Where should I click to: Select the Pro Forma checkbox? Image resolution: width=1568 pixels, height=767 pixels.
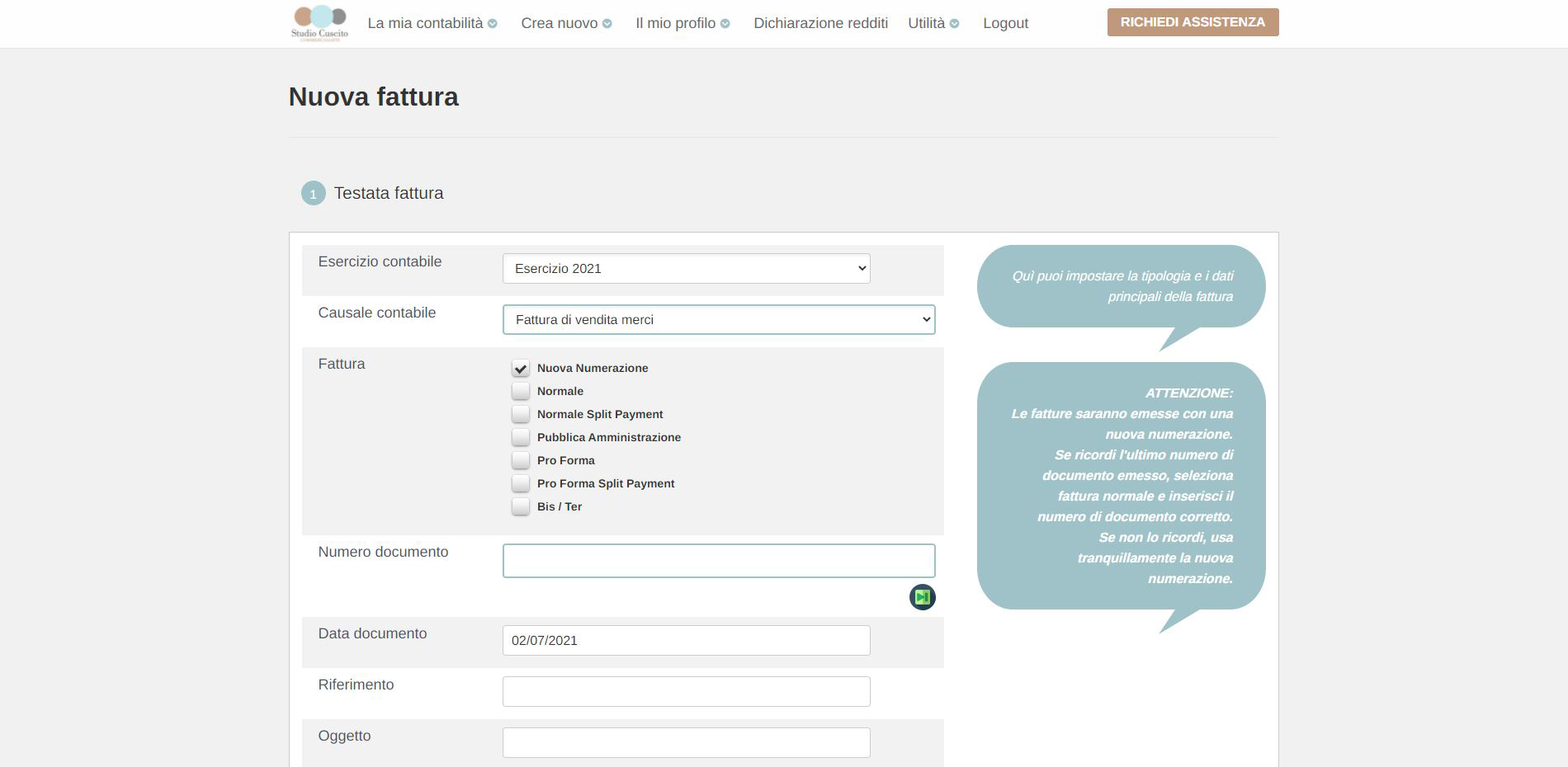[x=521, y=461]
